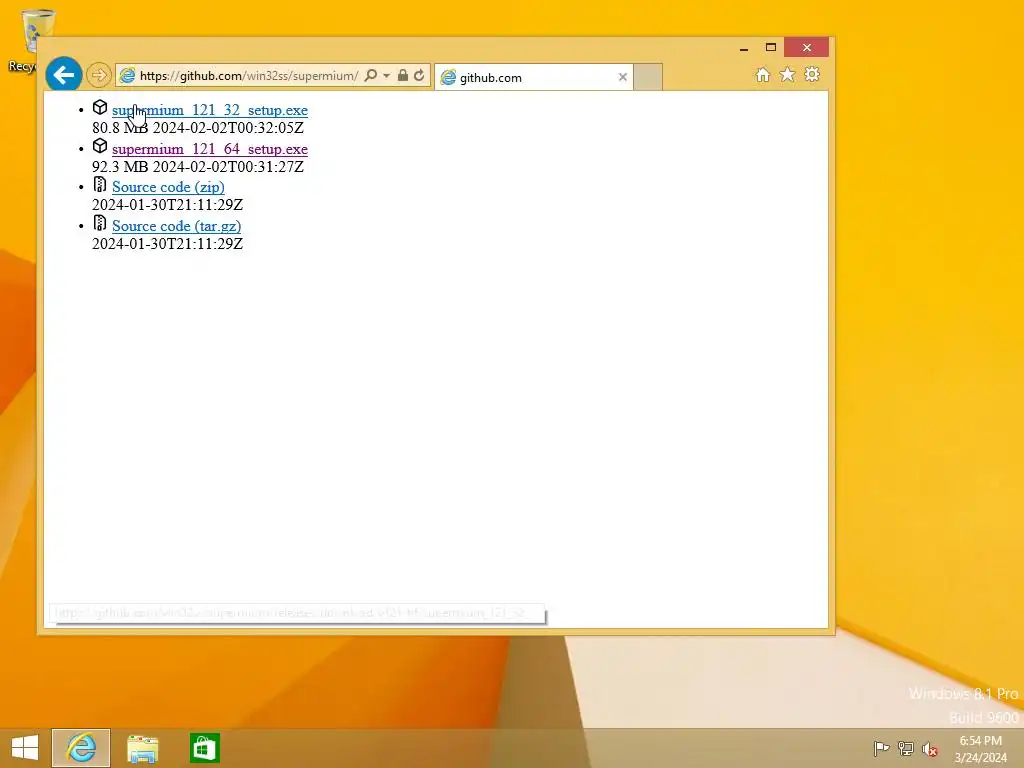The width and height of the screenshot is (1024, 768).
Task: Open the Windows Start button
Action: (x=25, y=748)
